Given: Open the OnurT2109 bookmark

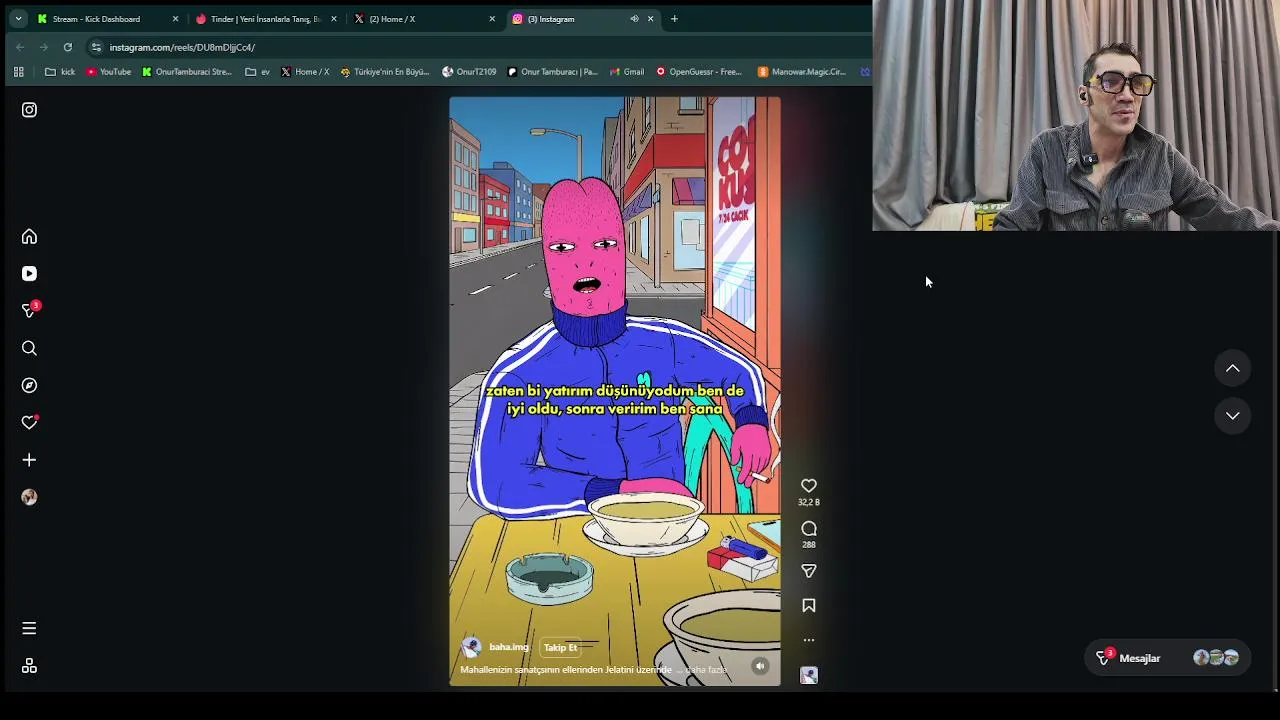Looking at the screenshot, I should [x=469, y=72].
